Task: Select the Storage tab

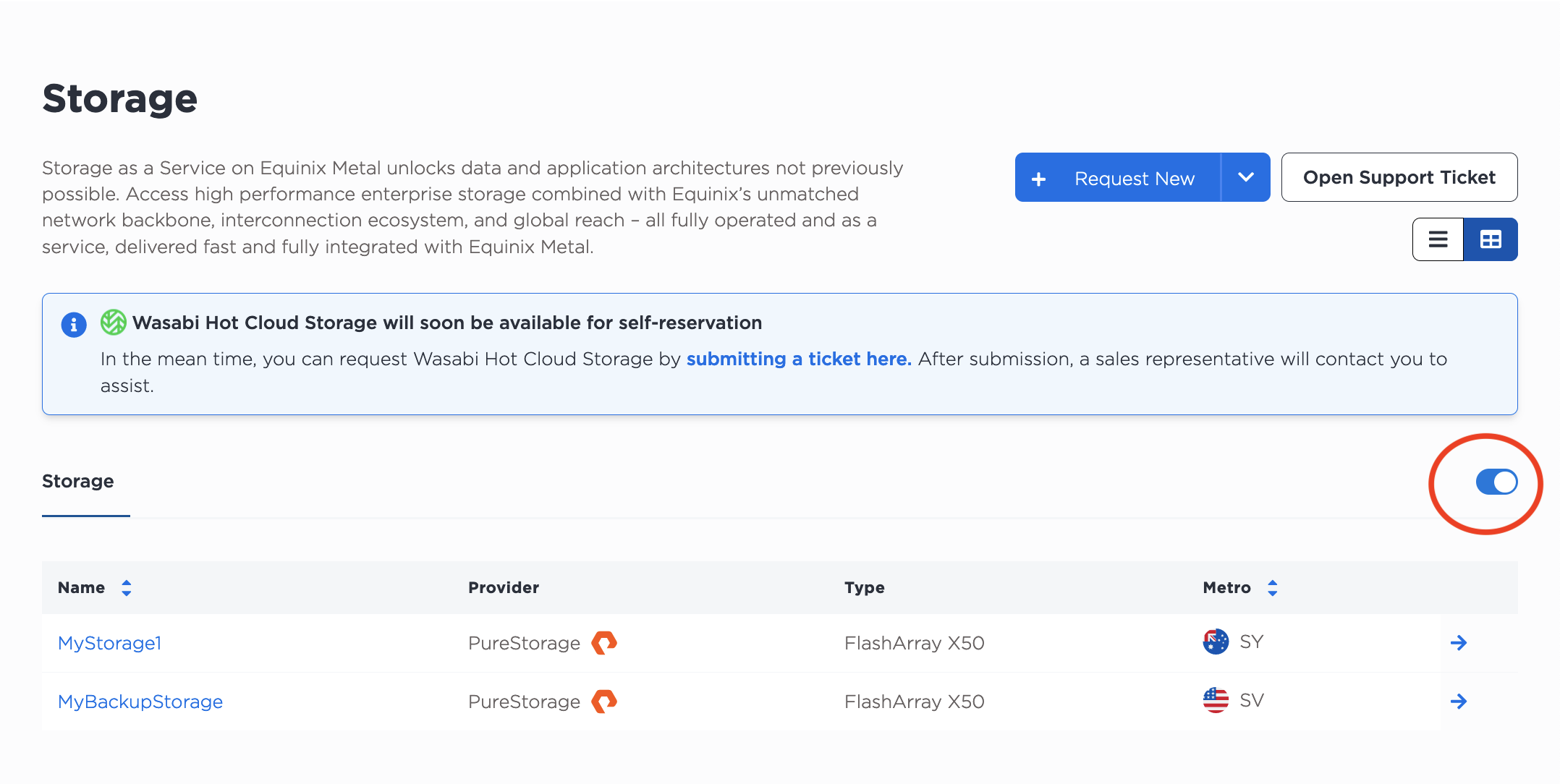Action: click(78, 482)
